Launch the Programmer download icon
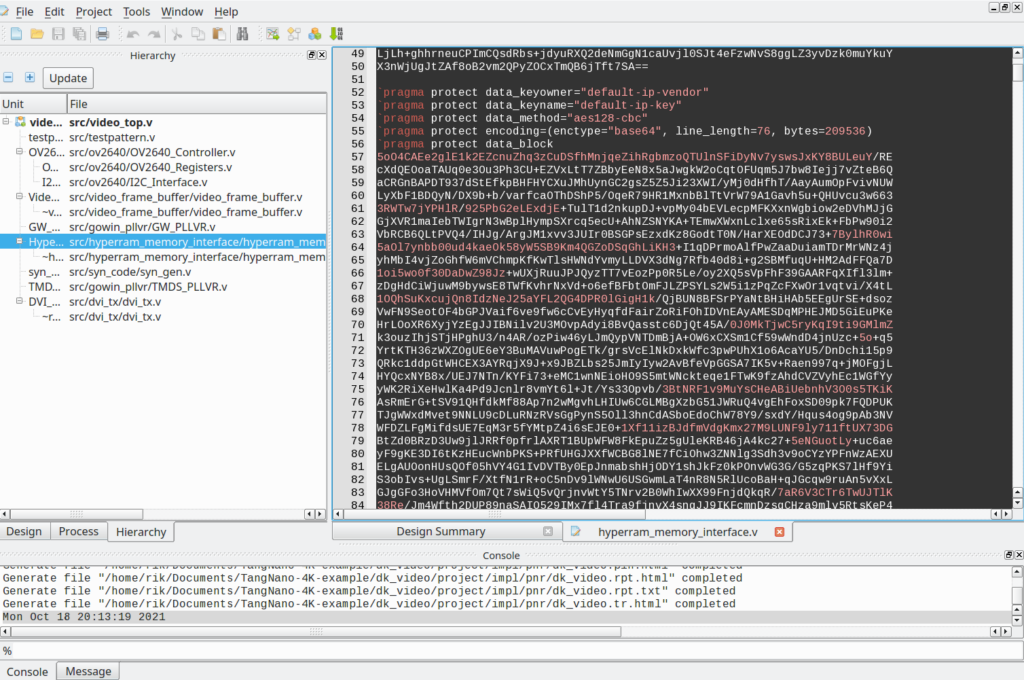 click(336, 34)
